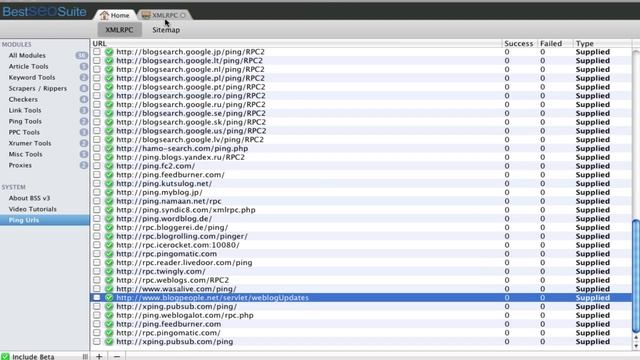The width and height of the screenshot is (640, 360).
Task: Click the sidebar resize grip icon
Action: (85, 357)
